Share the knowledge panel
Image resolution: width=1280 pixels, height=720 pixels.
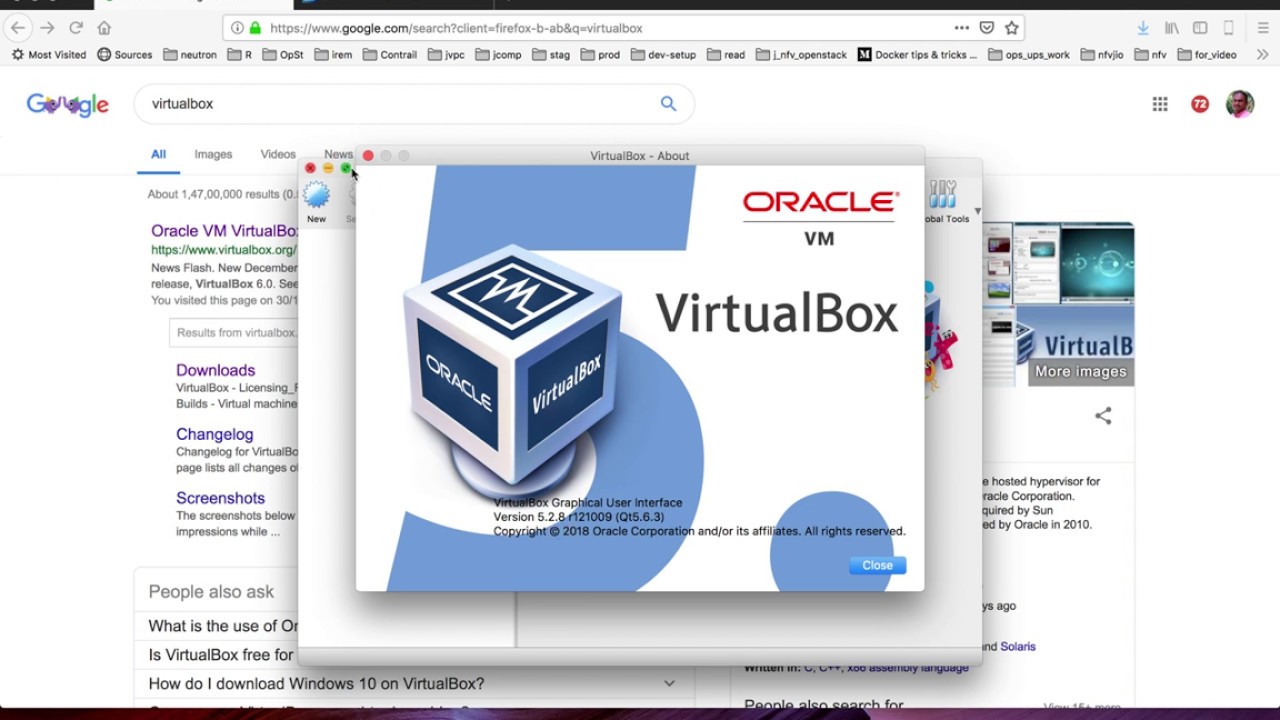tap(1103, 416)
